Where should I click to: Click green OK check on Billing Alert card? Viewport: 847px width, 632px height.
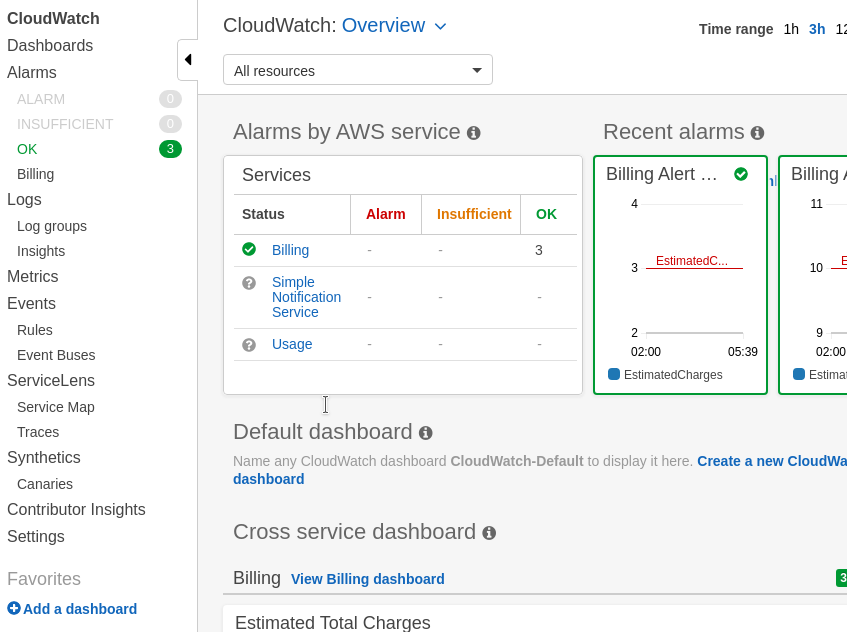tap(741, 174)
